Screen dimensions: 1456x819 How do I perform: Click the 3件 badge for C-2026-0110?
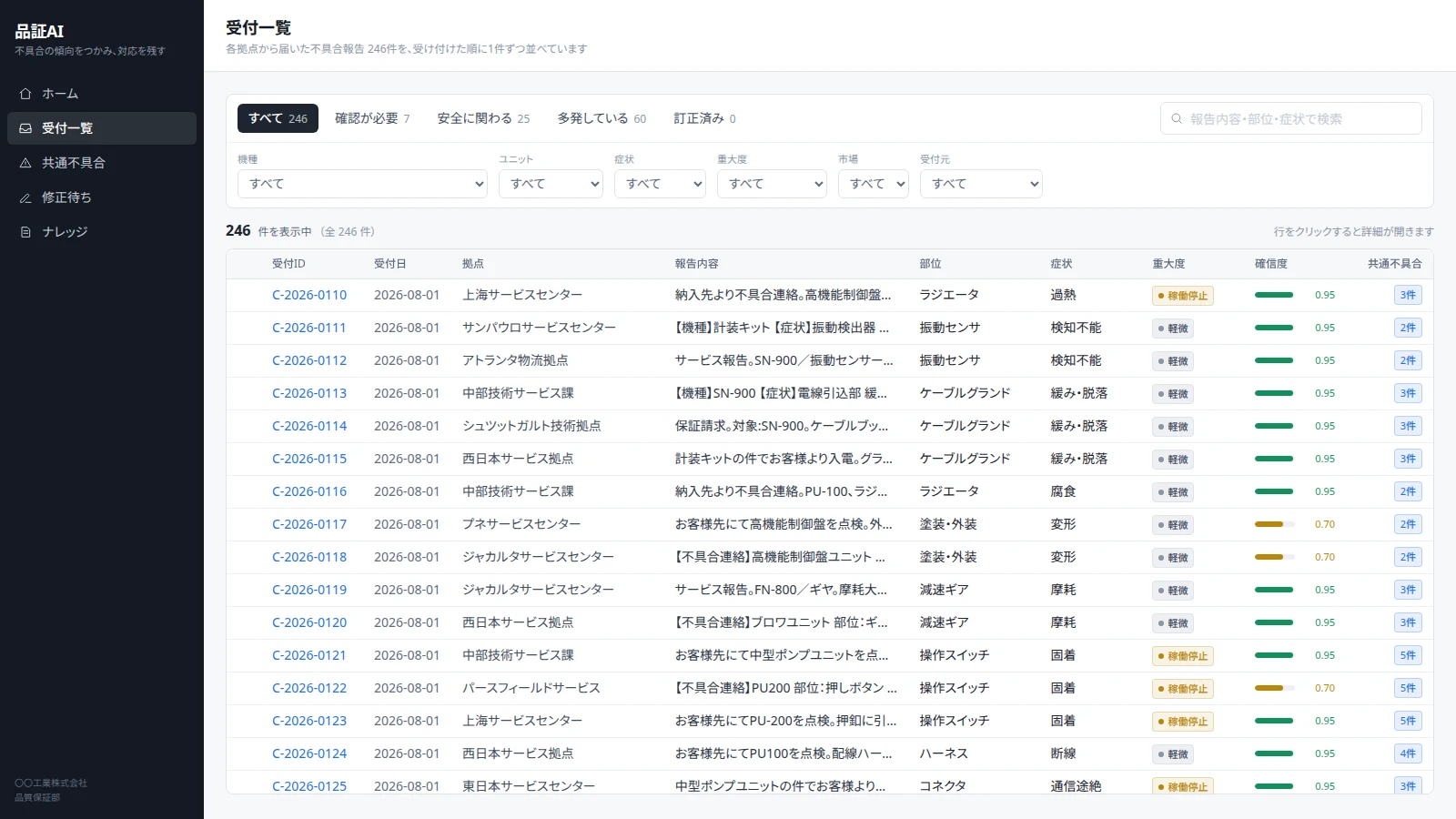pos(1408,295)
